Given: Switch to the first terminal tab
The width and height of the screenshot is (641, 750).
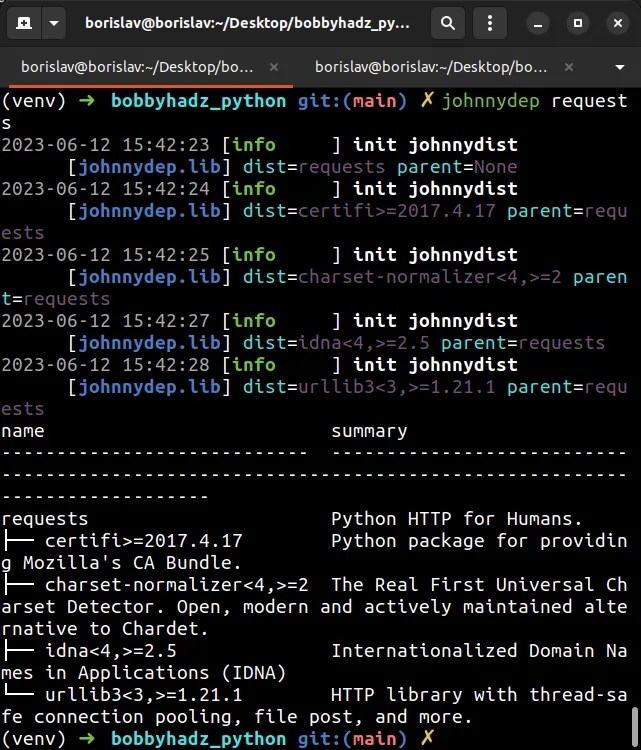Looking at the screenshot, I should click(137, 67).
